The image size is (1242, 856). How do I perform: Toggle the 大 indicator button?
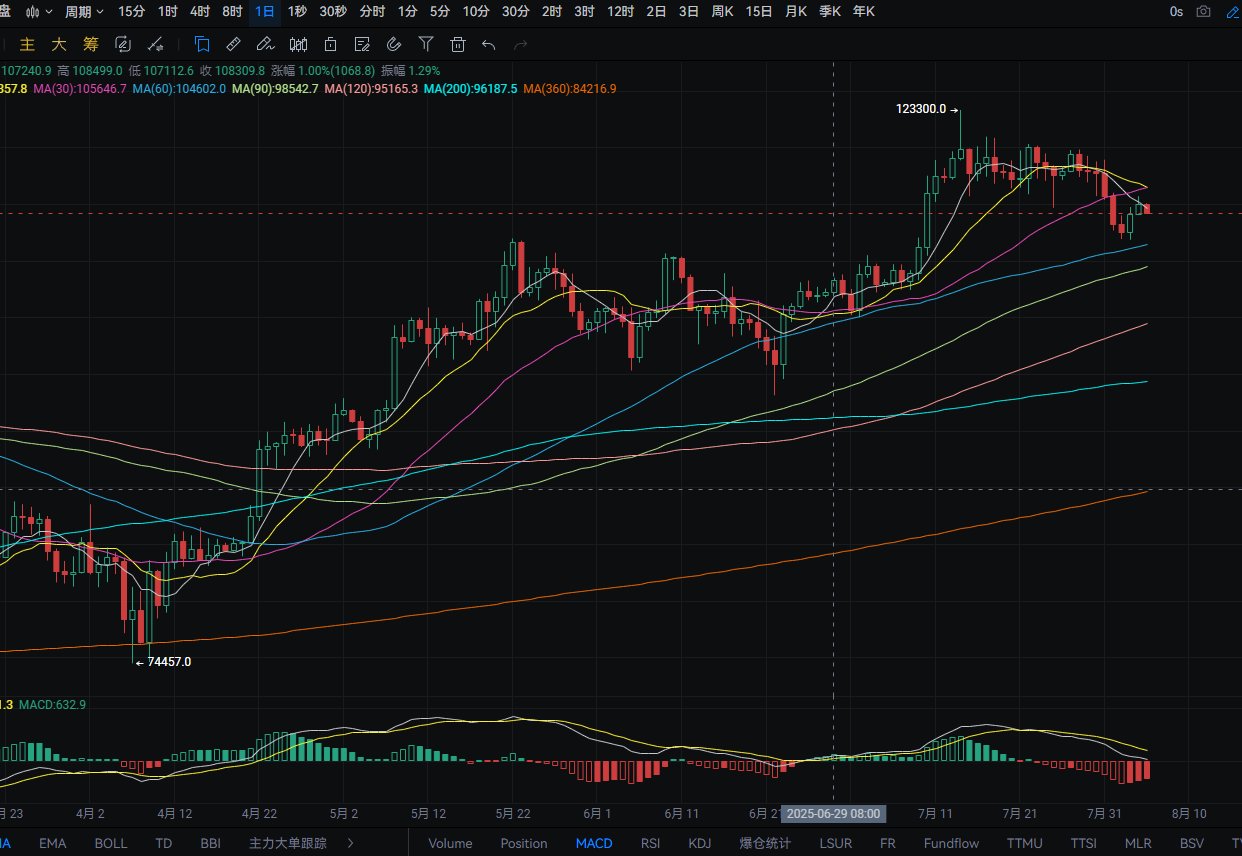59,44
